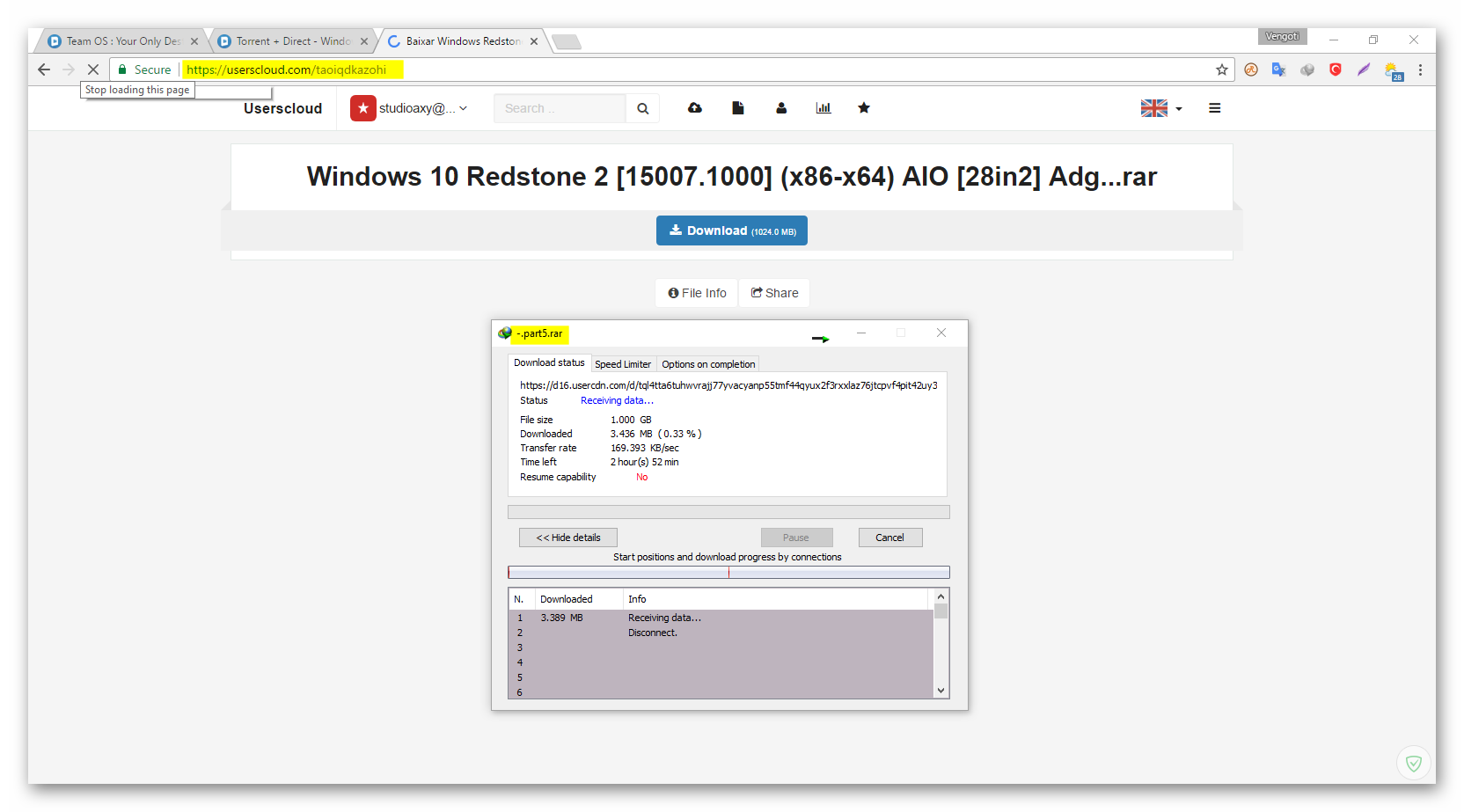Open the Userscloud files document icon
1464x812 pixels.
click(738, 108)
